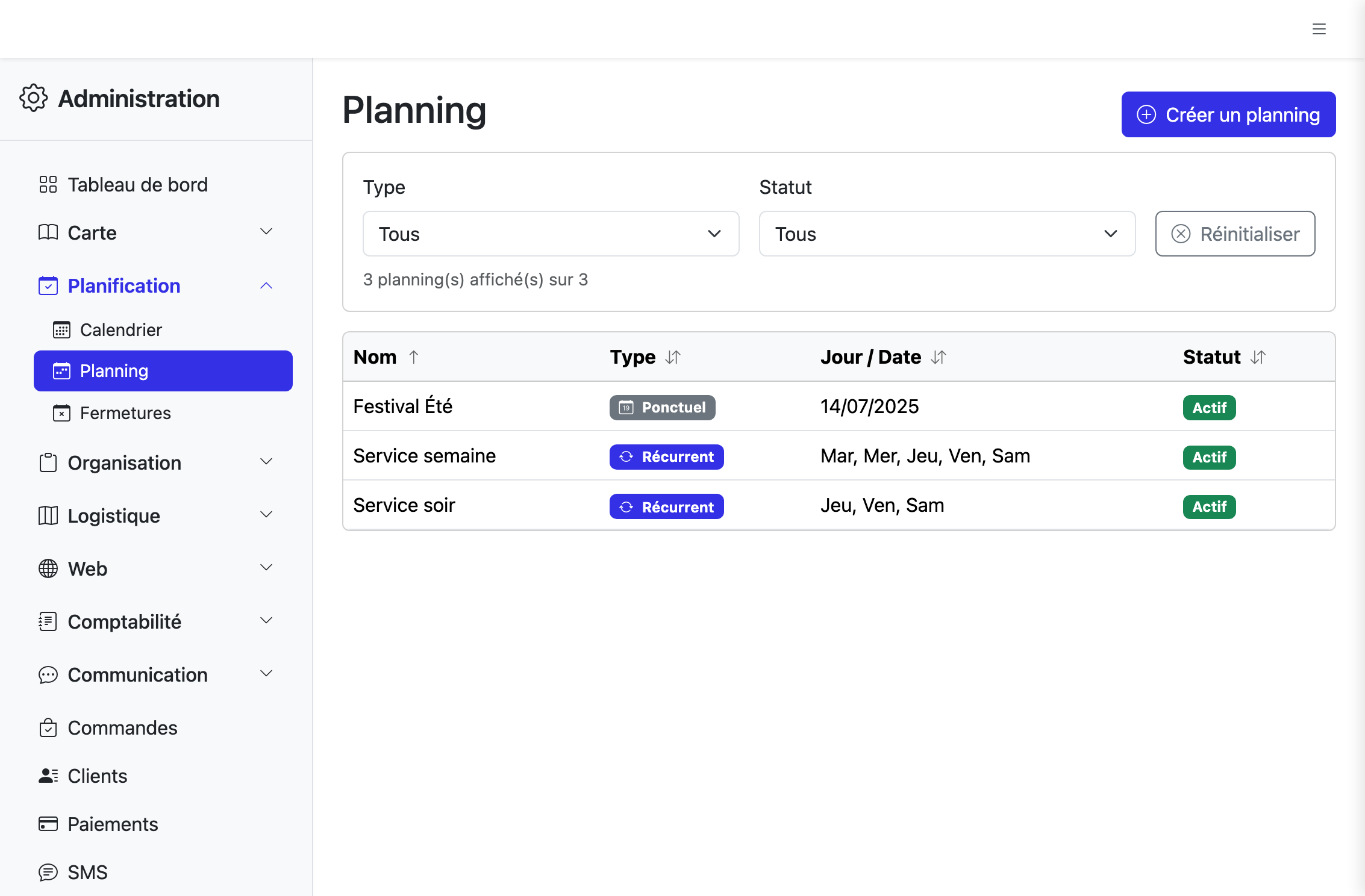Click the Planning page heading
Screen dimensions: 1365x896
pyautogui.click(x=414, y=111)
